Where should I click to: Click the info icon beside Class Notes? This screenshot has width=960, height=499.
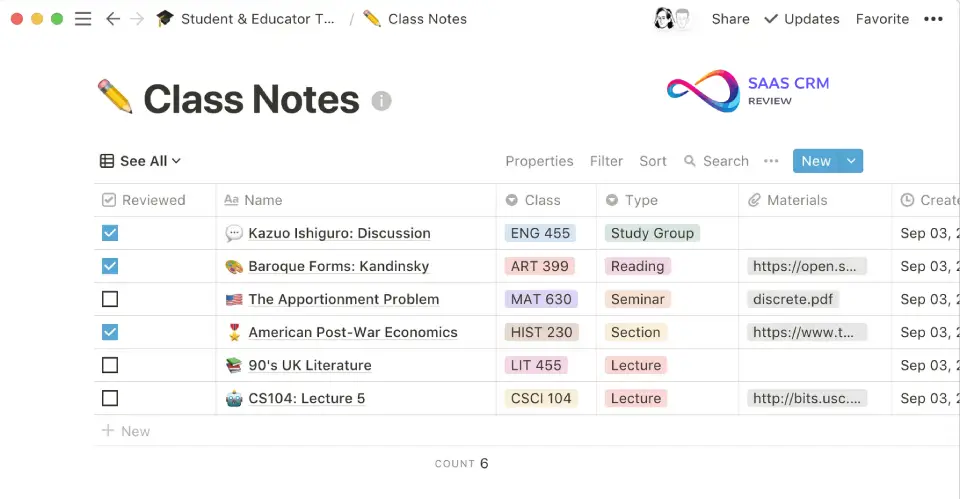pos(381,101)
